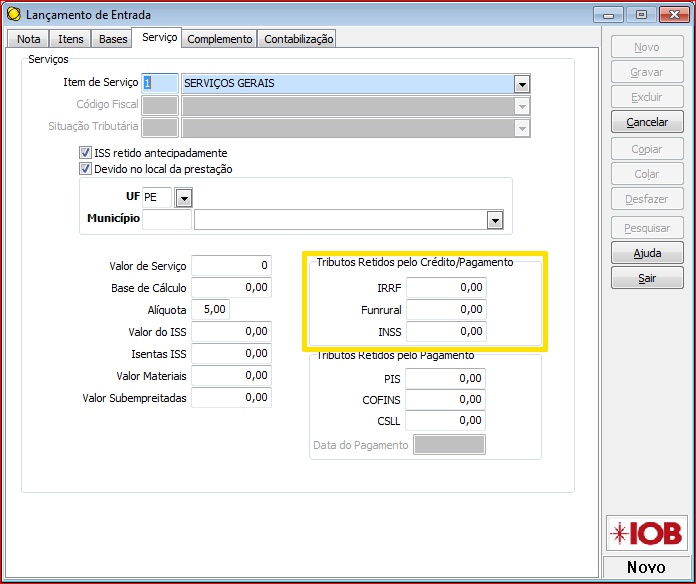Click the disabled Situação Tributária dropdown arrow
Image resolution: width=696 pixels, height=584 pixels.
[522, 128]
